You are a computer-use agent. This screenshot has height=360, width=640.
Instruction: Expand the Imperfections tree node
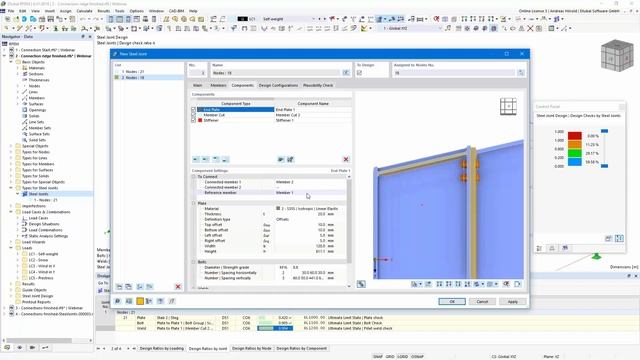11,206
